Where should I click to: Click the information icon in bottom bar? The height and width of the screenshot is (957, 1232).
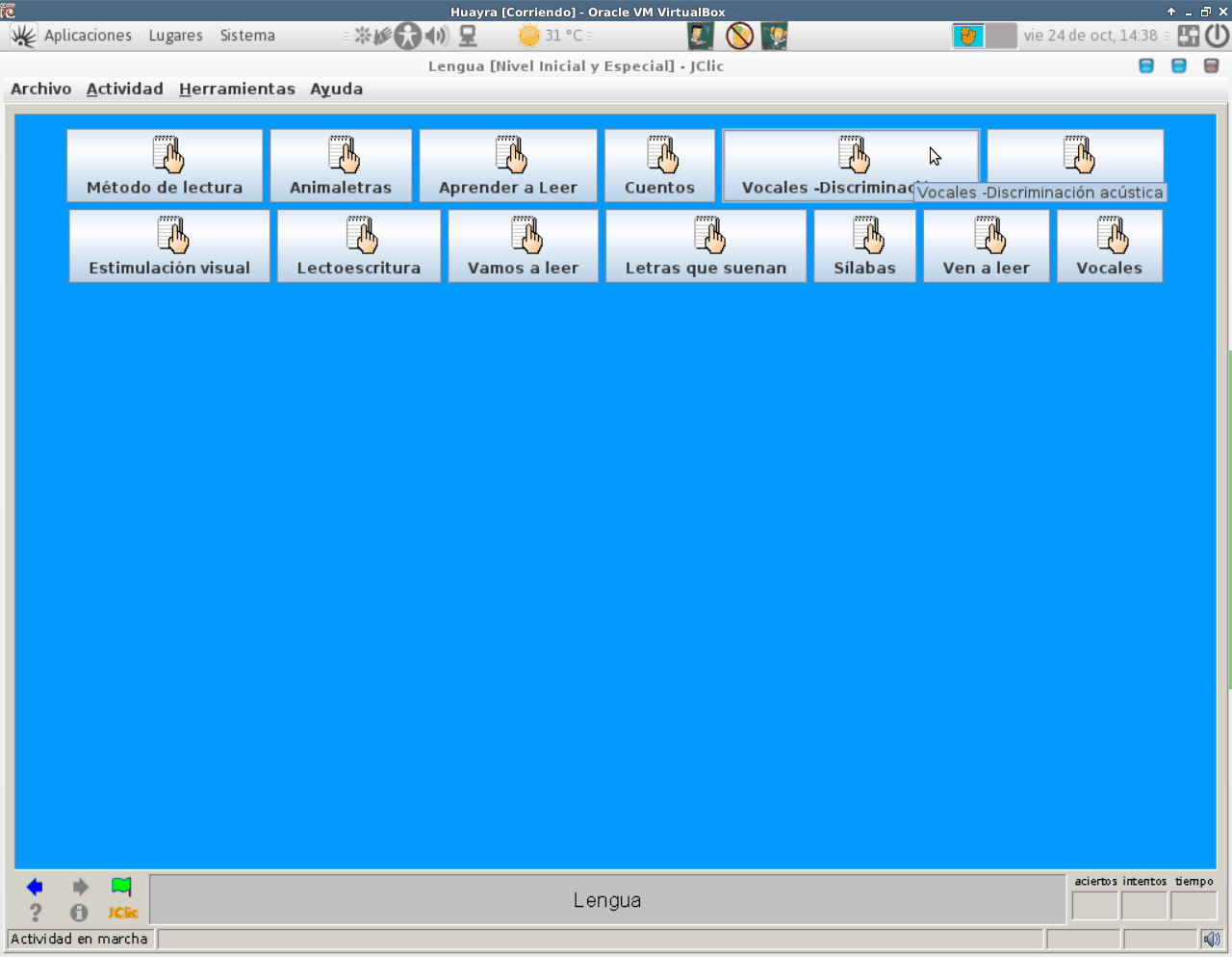(79, 912)
